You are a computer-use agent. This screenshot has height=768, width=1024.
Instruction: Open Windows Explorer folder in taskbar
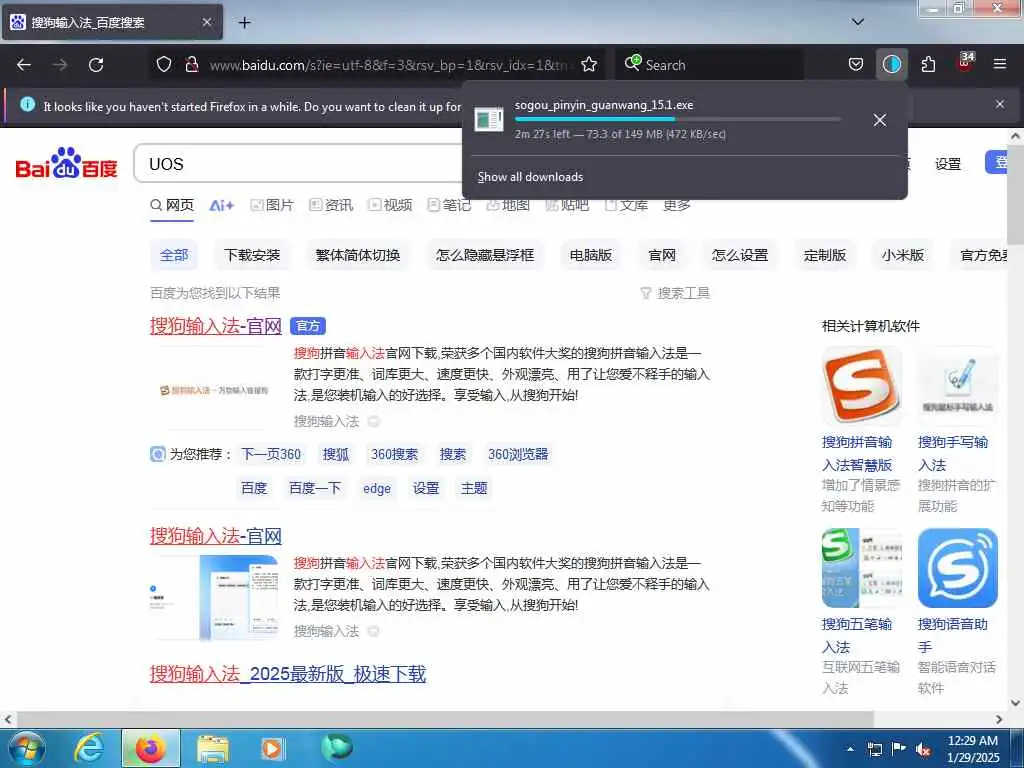point(213,749)
